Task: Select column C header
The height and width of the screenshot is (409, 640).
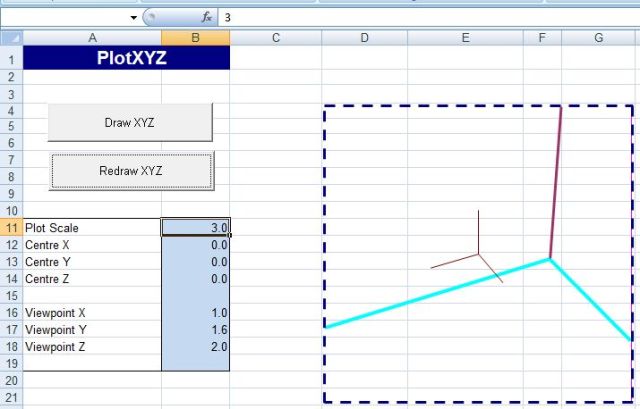Action: (275, 38)
